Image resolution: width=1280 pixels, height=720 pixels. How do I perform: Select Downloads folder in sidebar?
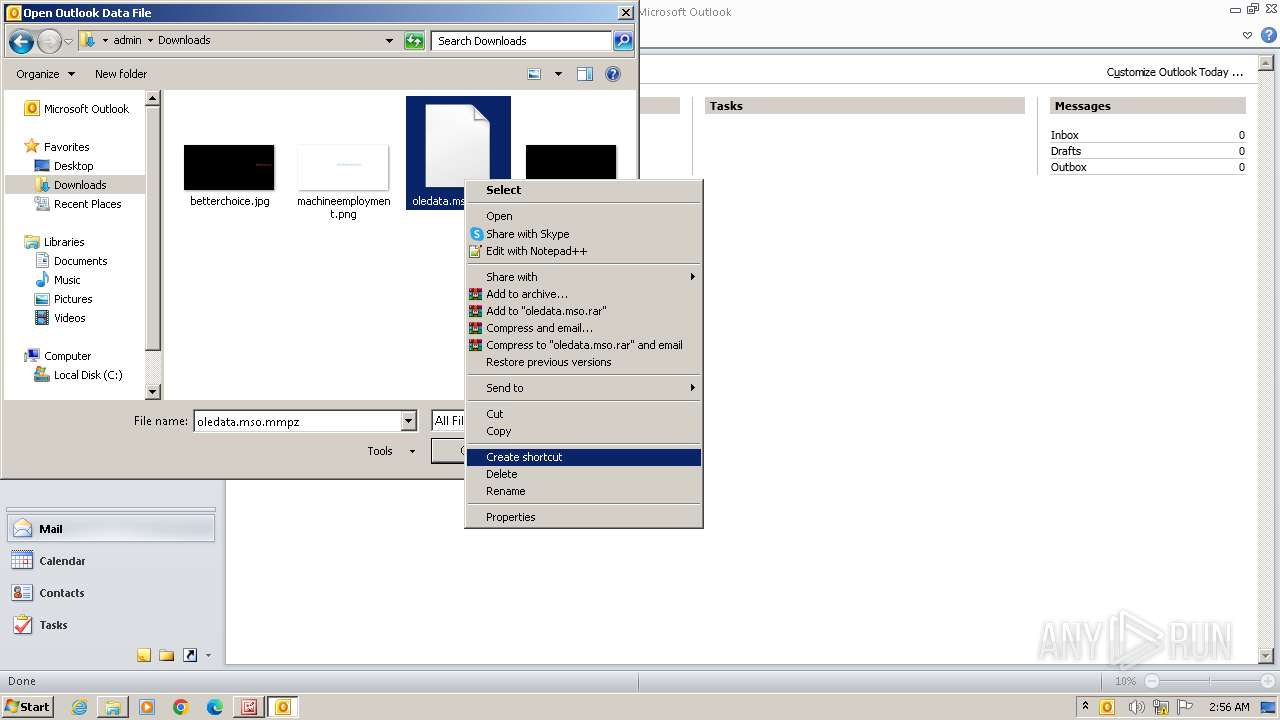point(75,185)
